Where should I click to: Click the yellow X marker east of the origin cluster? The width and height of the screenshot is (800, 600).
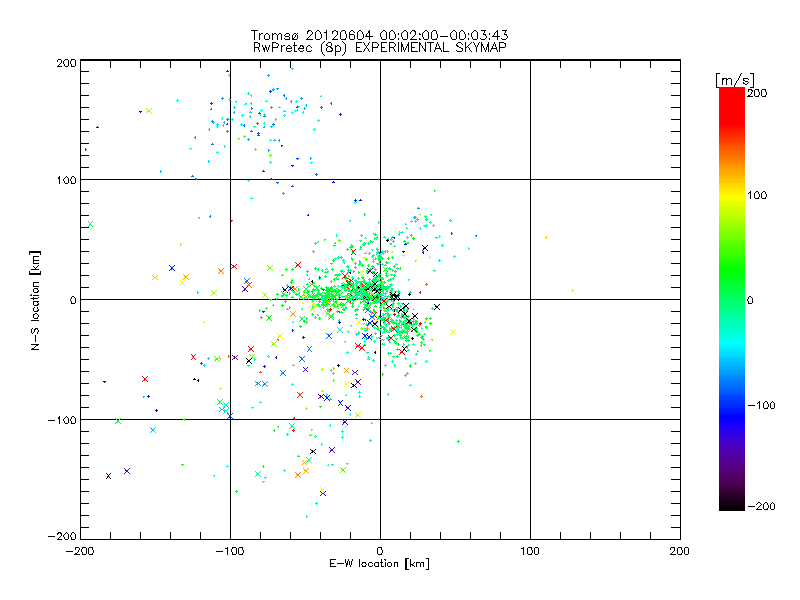point(453,332)
